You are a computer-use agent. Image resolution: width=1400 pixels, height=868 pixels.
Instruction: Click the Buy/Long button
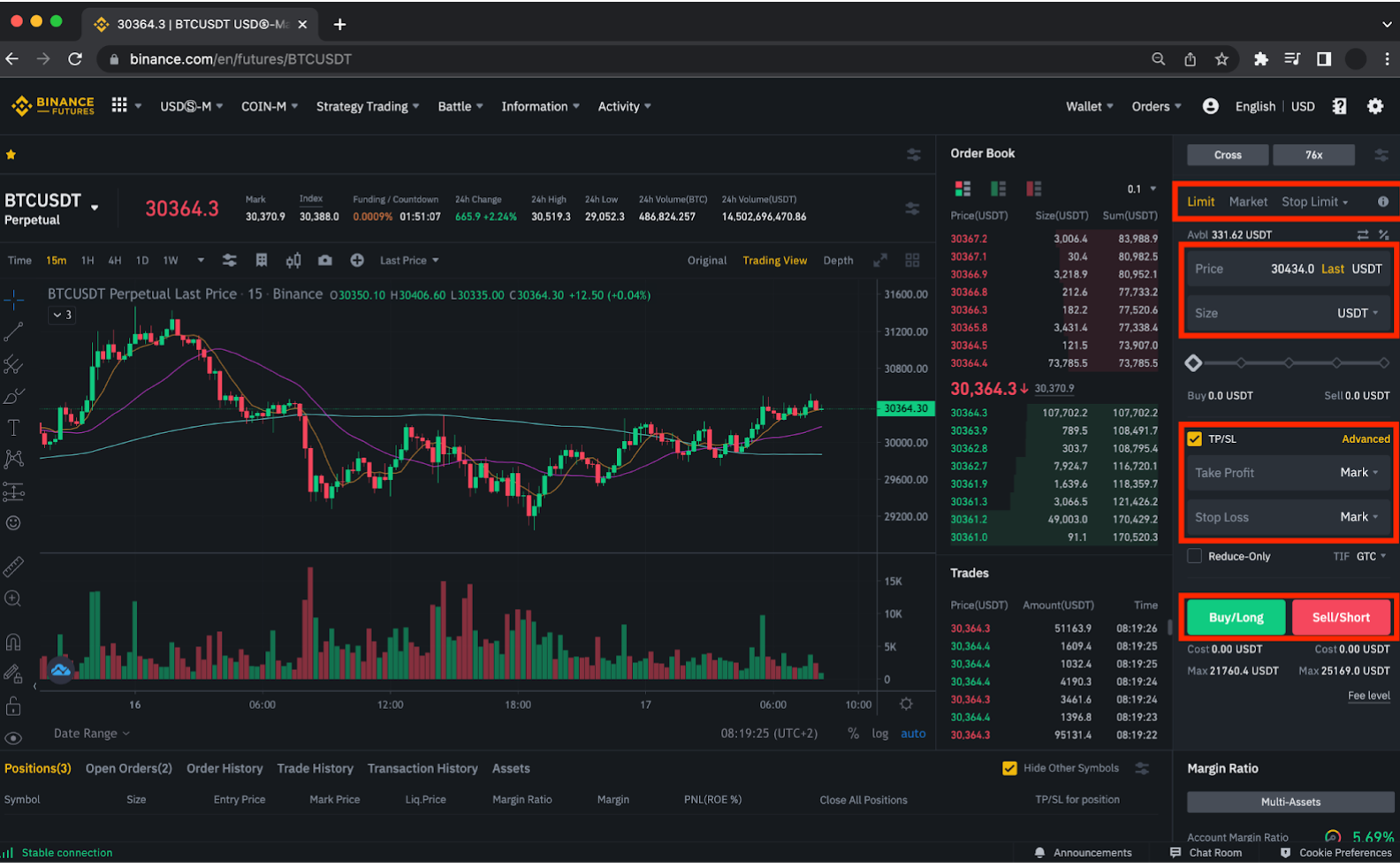tap(1236, 617)
